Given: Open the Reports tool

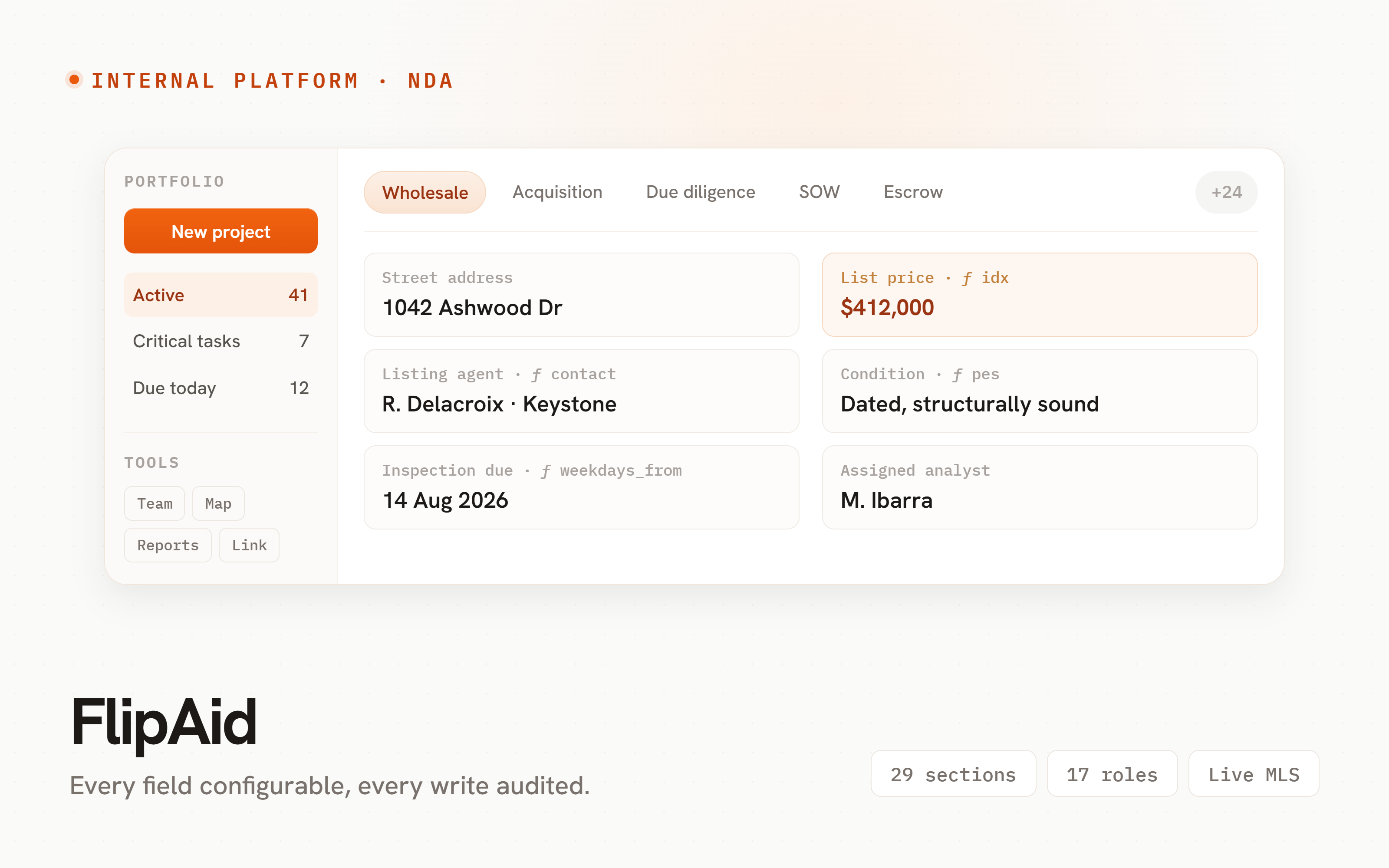Looking at the screenshot, I should (168, 546).
